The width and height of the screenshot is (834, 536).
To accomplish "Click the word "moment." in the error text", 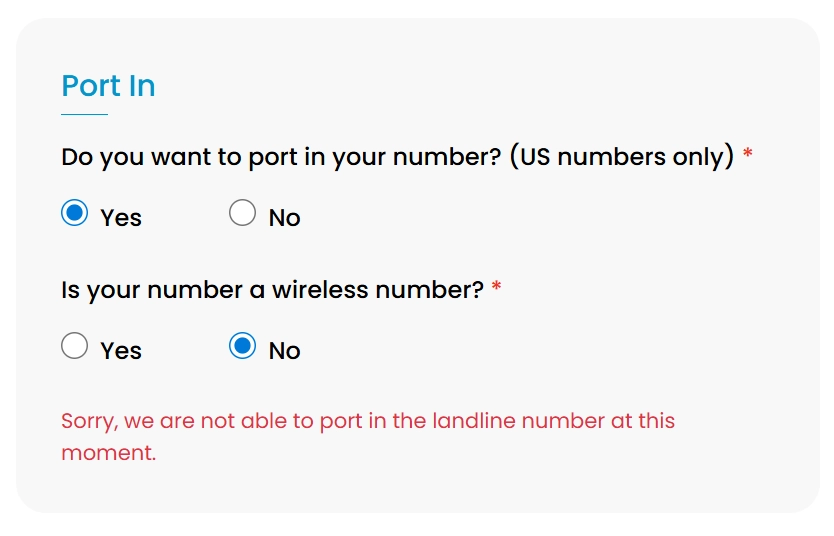I will pyautogui.click(x=109, y=452).
